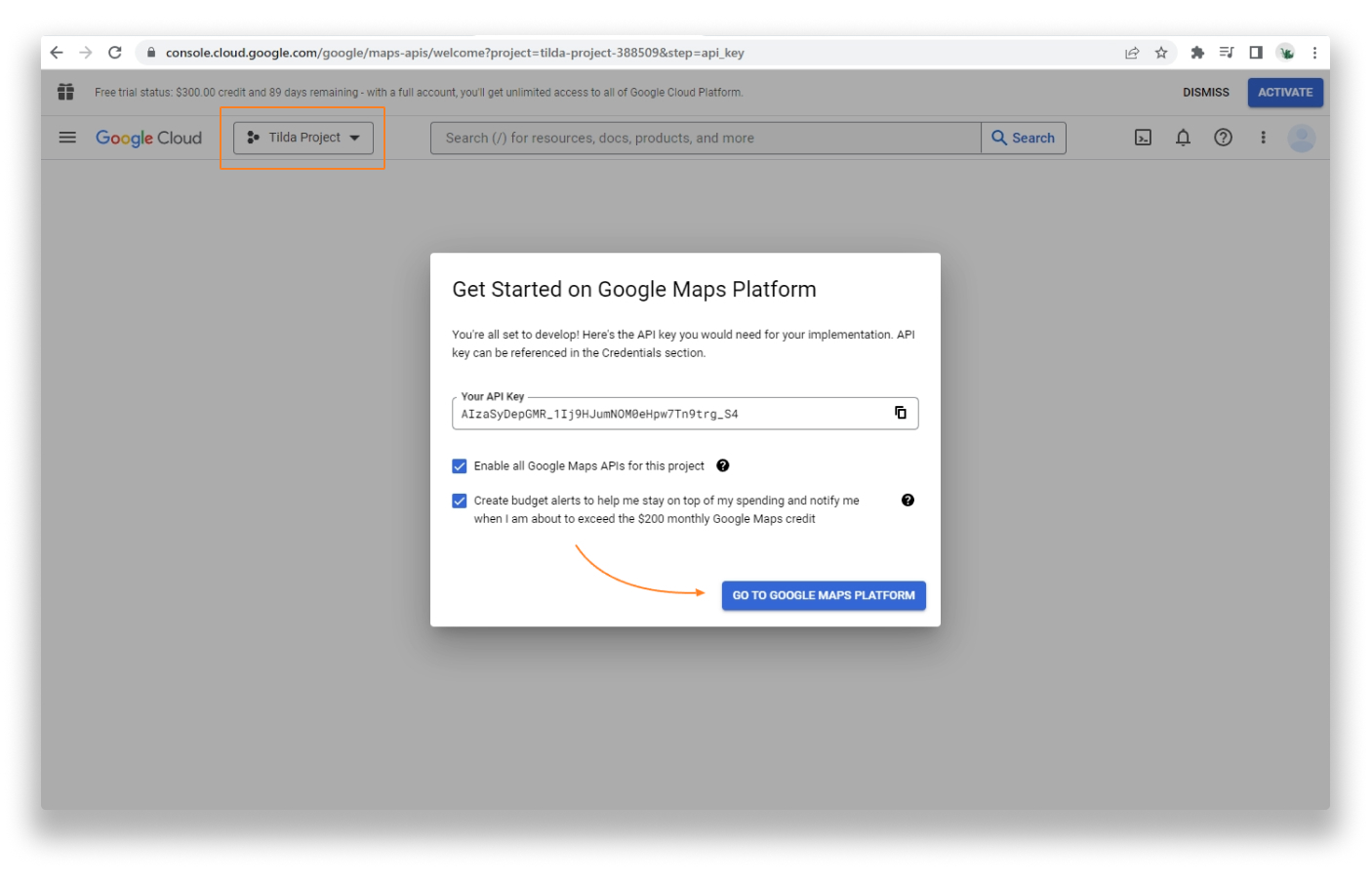Screen dimensions: 1372x885
Task: Dismiss the free trial banner
Action: pyautogui.click(x=1206, y=93)
